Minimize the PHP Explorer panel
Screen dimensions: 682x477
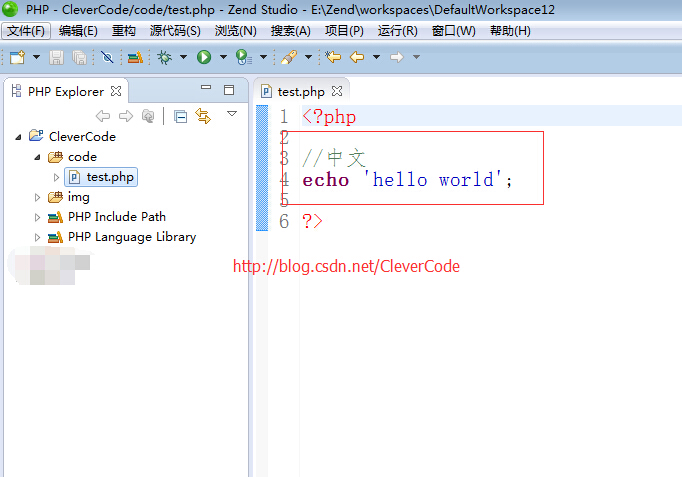[x=206, y=88]
